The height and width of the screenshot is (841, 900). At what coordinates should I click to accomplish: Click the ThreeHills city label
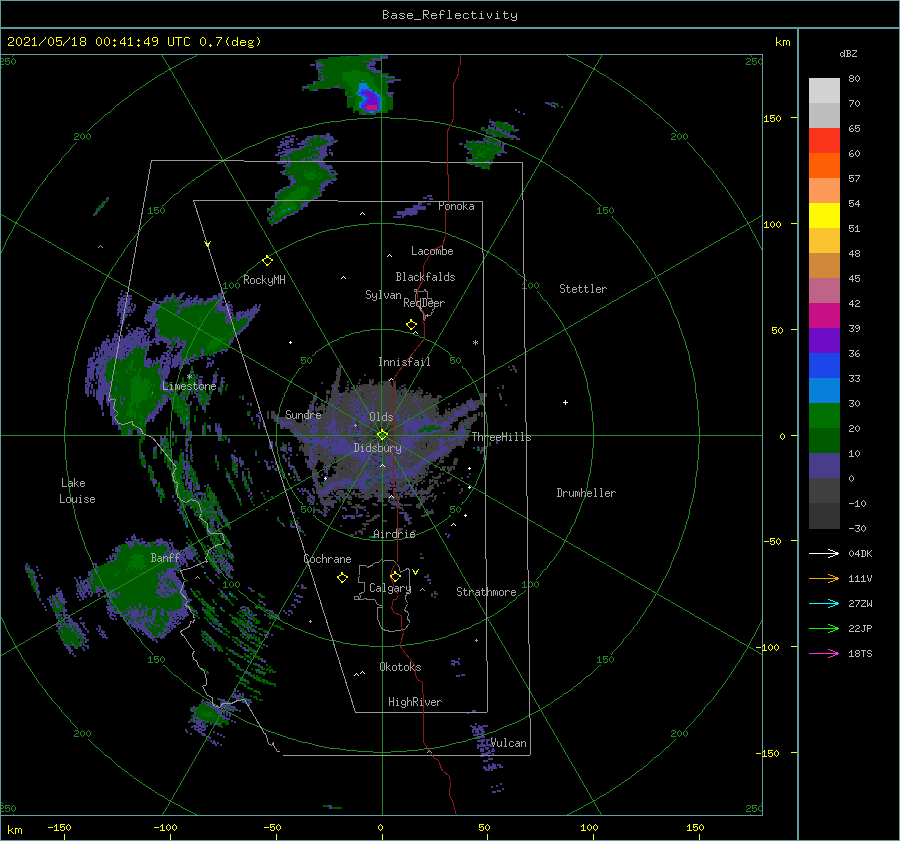[x=501, y=437]
